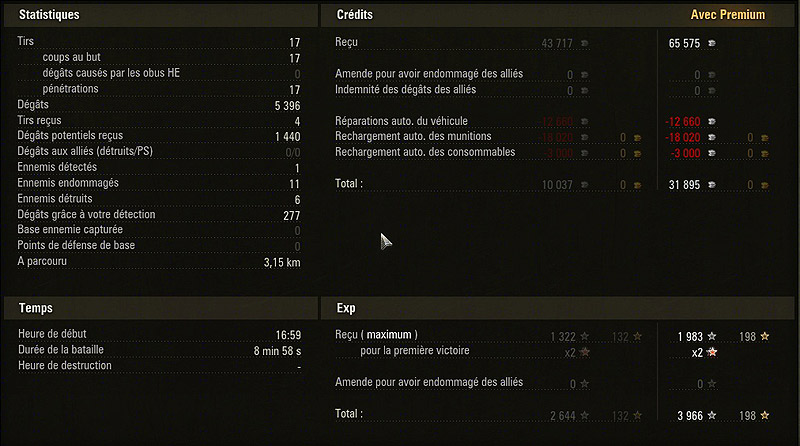Click the Ennemis détruits row
The height and width of the screenshot is (446, 800).
[159, 199]
